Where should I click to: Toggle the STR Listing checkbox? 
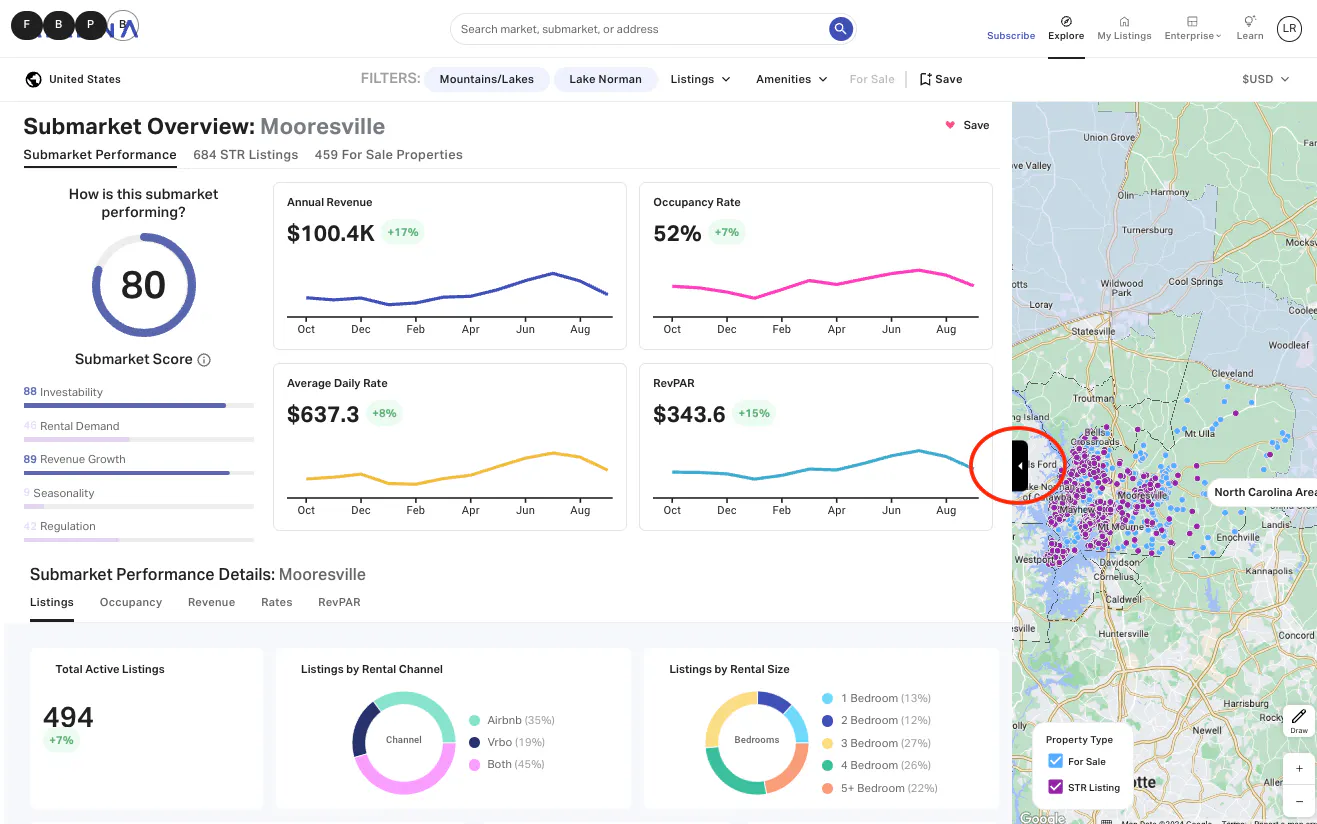(x=1055, y=787)
